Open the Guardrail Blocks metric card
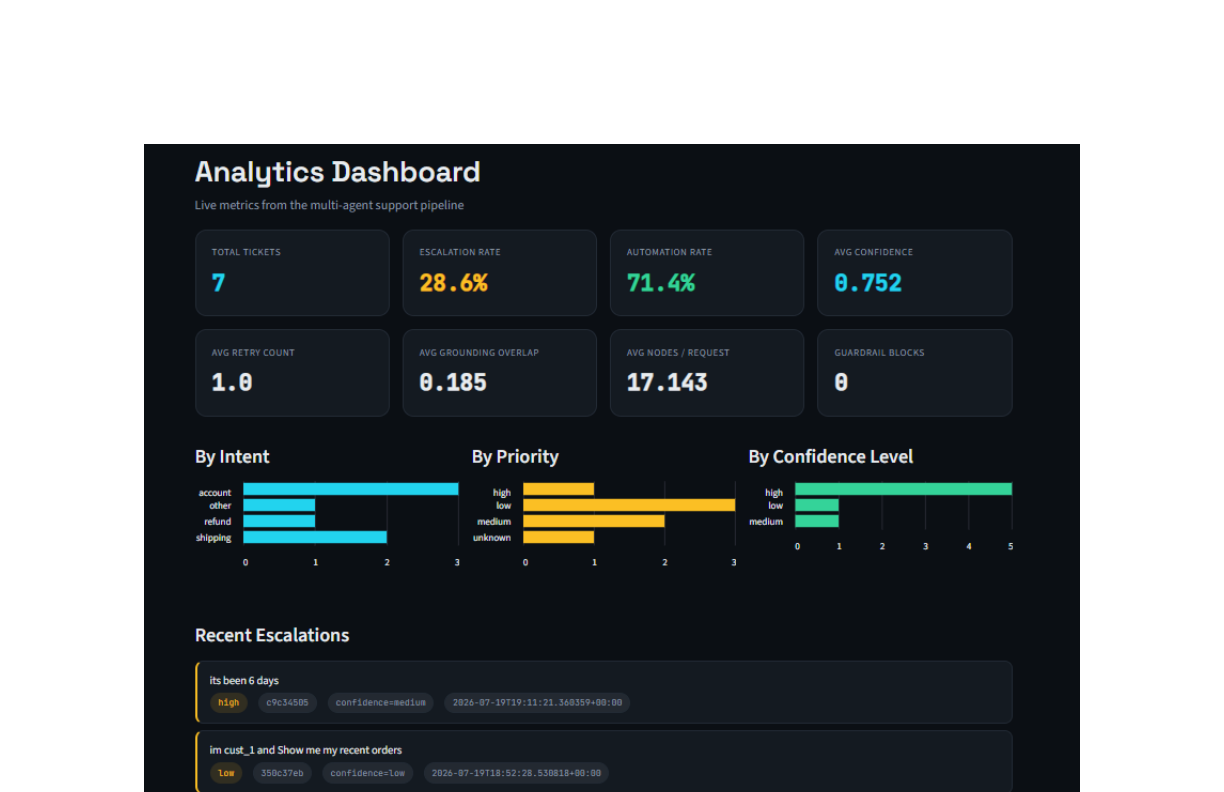This screenshot has height=792, width=1224. (915, 373)
